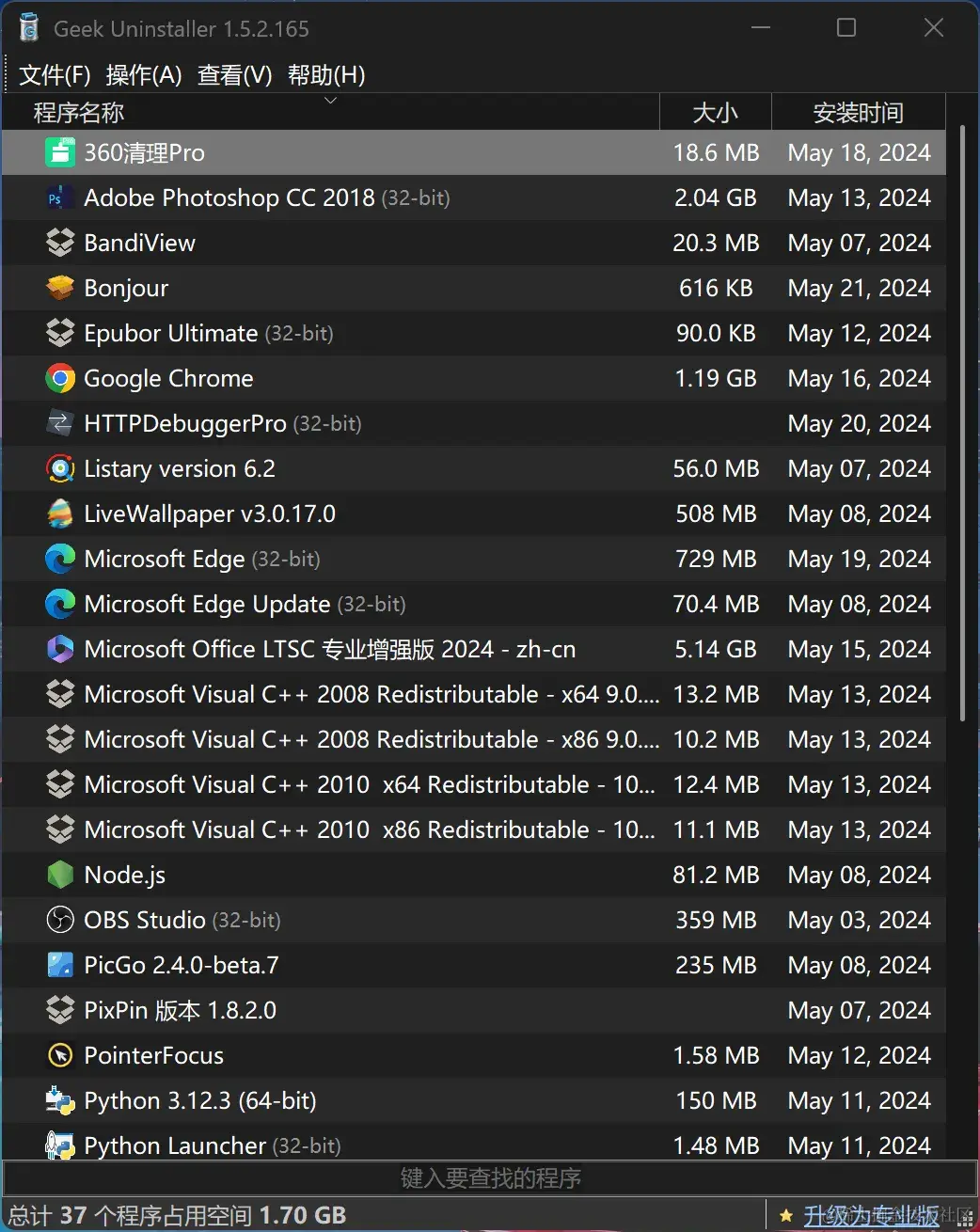Select the Bonjour program name
This screenshot has width=980, height=1232.
click(x=127, y=288)
